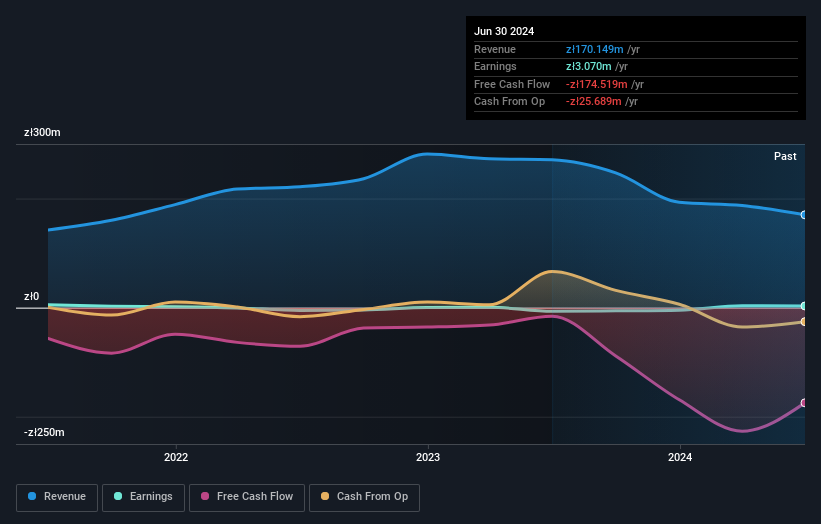Click the orange Cash From Op endpoint marker

(x=803, y=322)
